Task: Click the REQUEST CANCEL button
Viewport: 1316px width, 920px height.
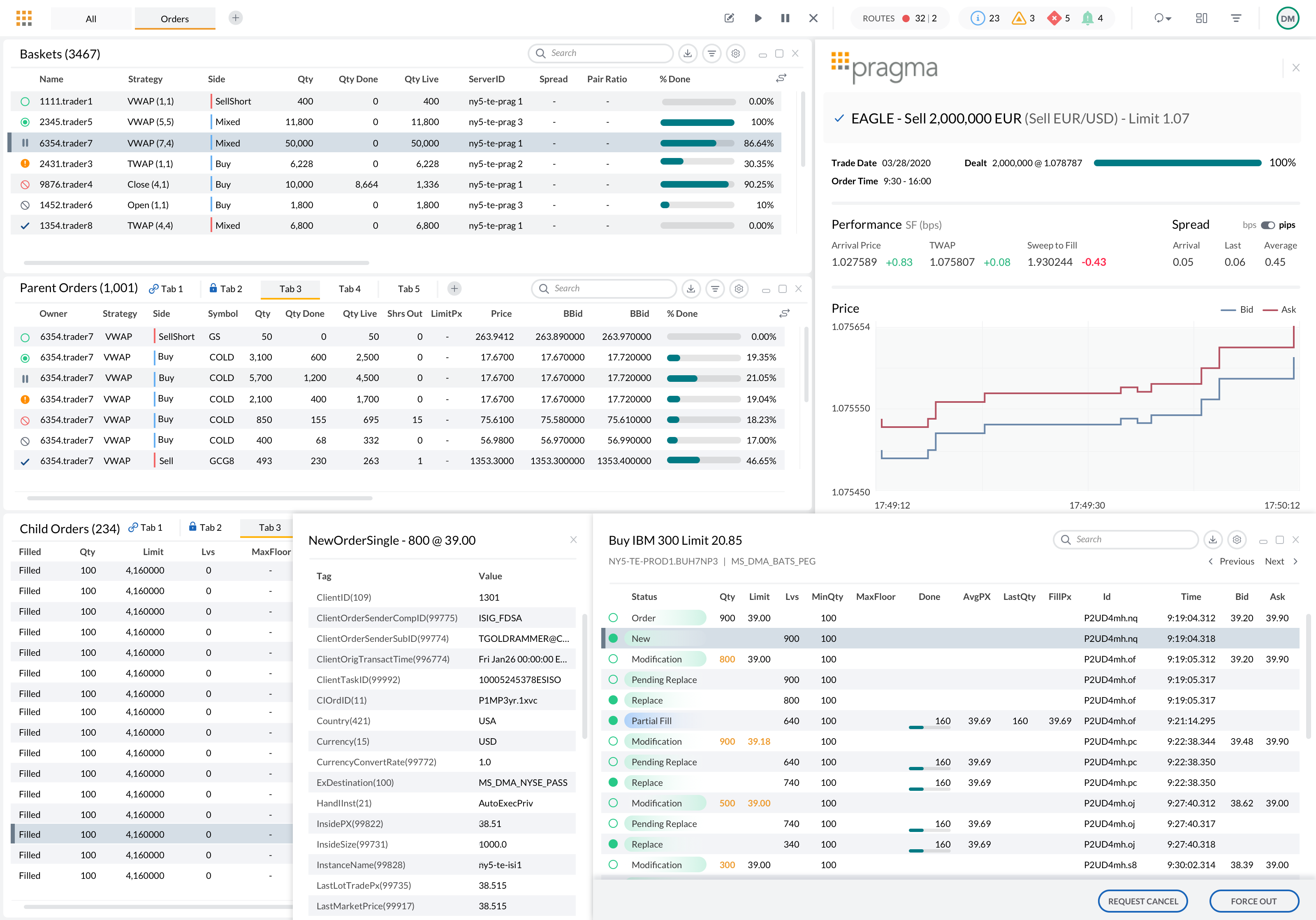Action: pyautogui.click(x=1142, y=901)
